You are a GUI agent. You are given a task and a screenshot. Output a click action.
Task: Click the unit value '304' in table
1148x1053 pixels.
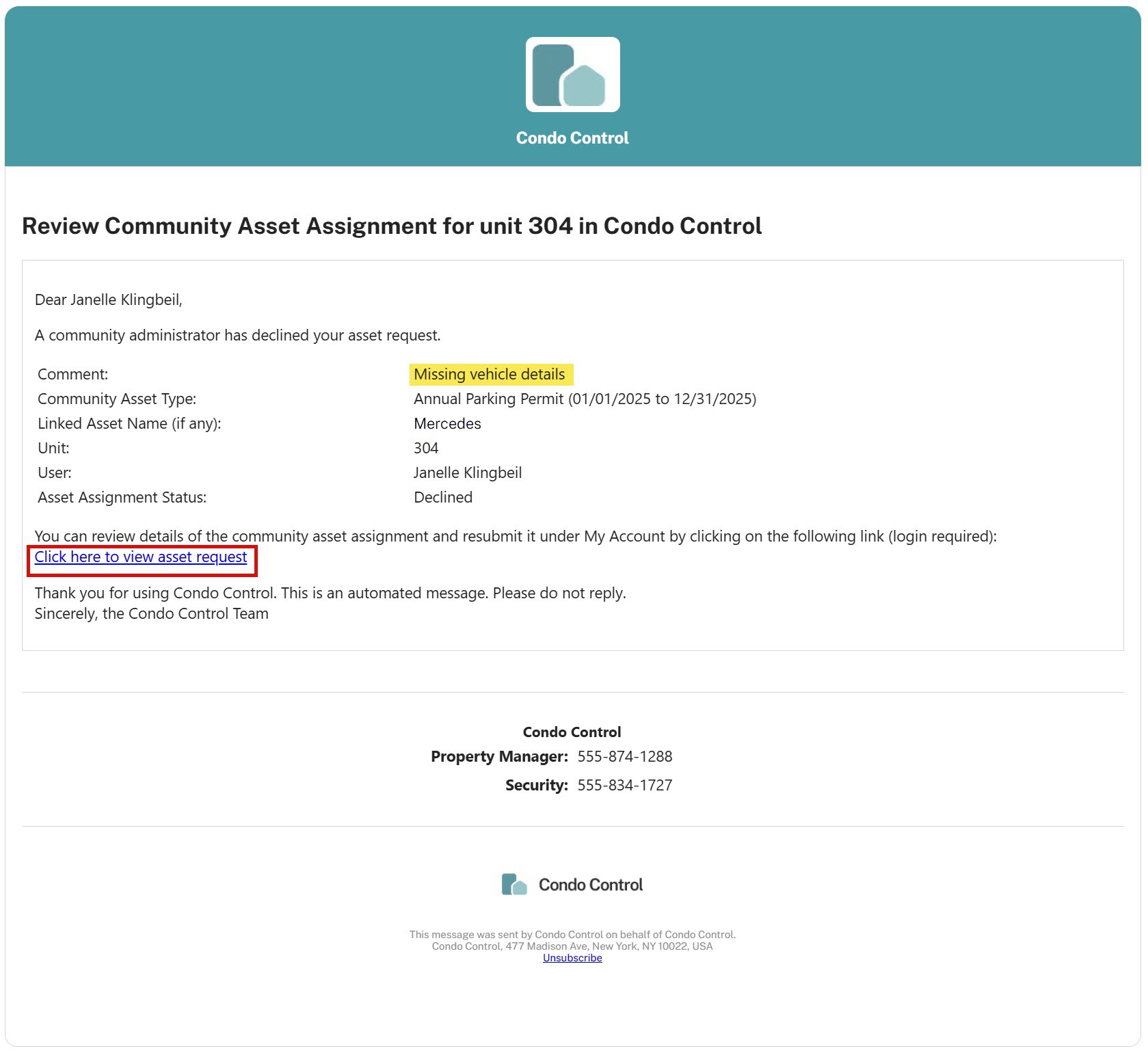tap(426, 449)
